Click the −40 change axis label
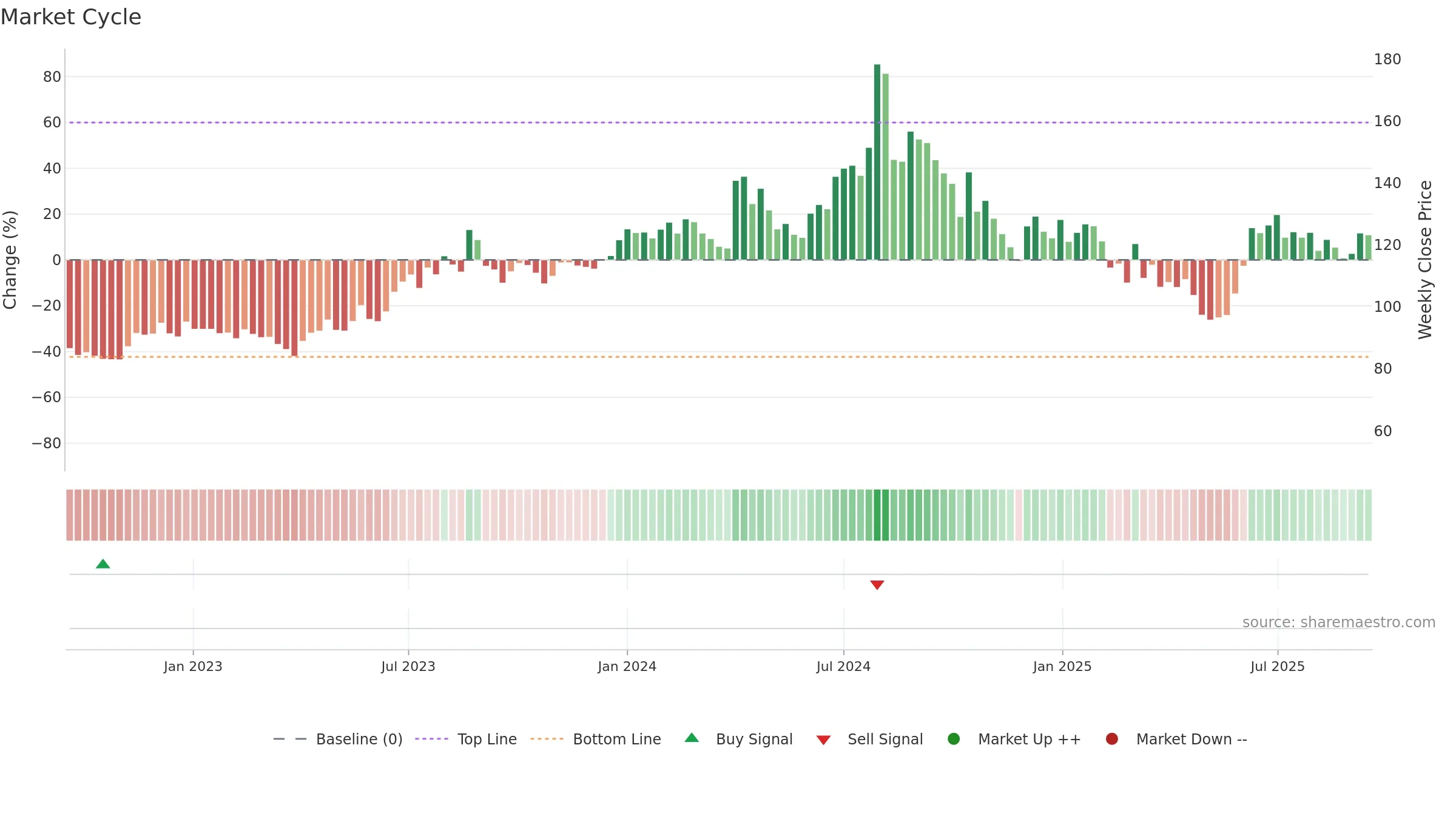This screenshot has height=819, width=1456. (47, 352)
